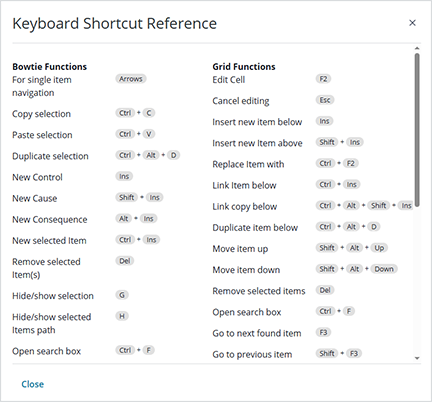Click the Ins key badge next to New Control
The image size is (432, 402).
tap(124, 176)
